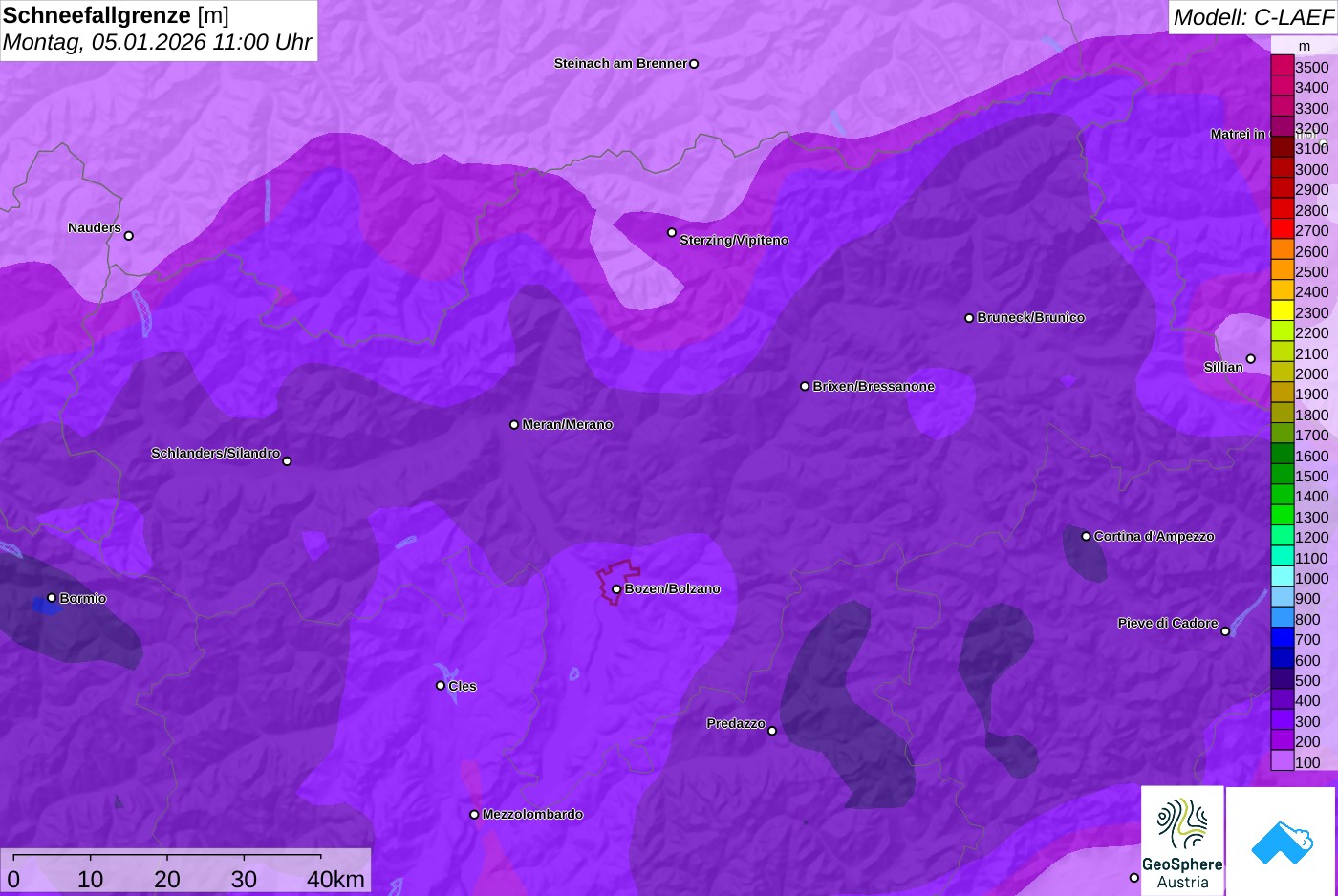Click the red Bozen city boundary outline
The height and width of the screenshot is (896, 1338).
(618, 581)
